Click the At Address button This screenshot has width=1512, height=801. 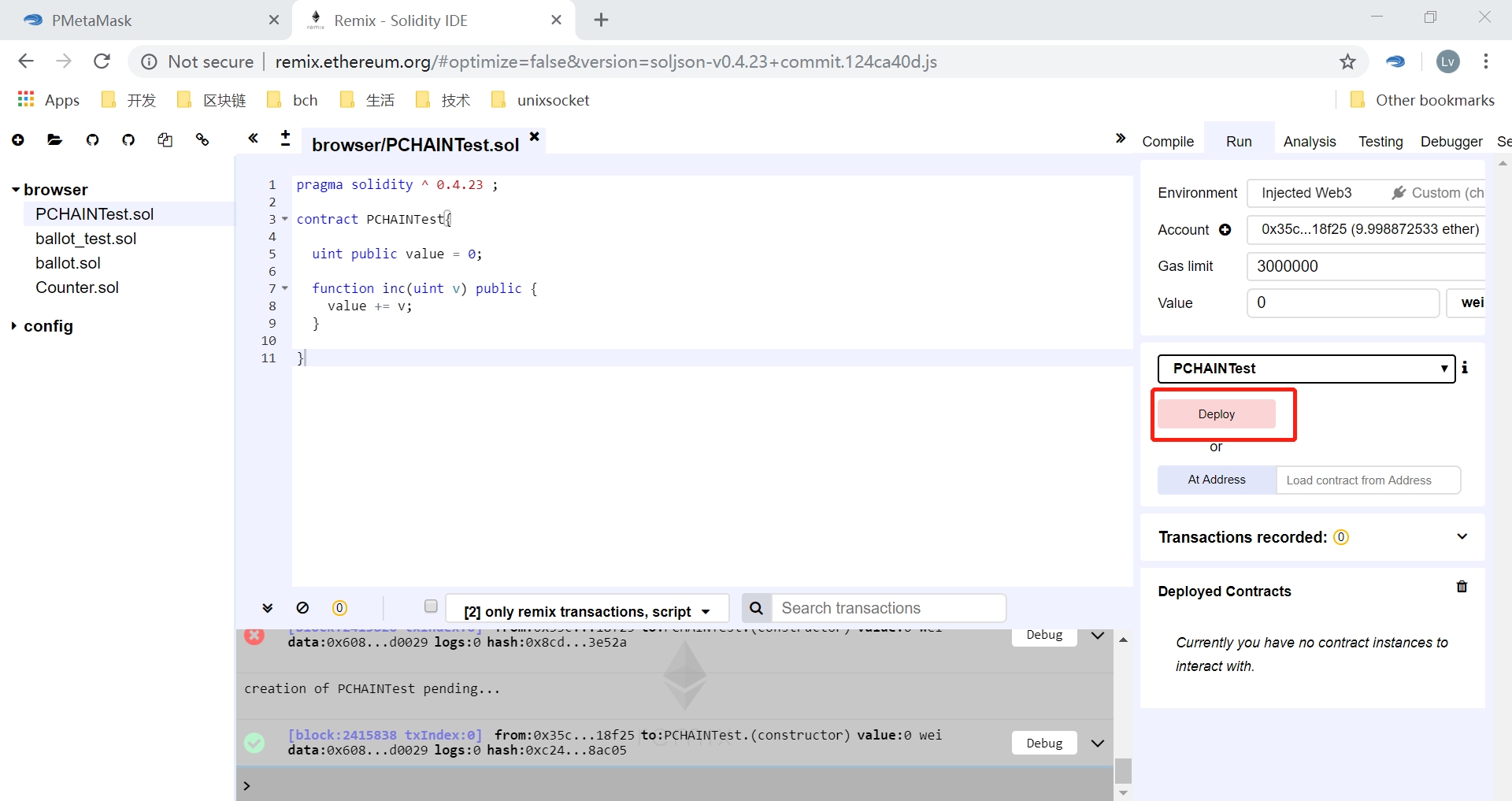point(1216,480)
